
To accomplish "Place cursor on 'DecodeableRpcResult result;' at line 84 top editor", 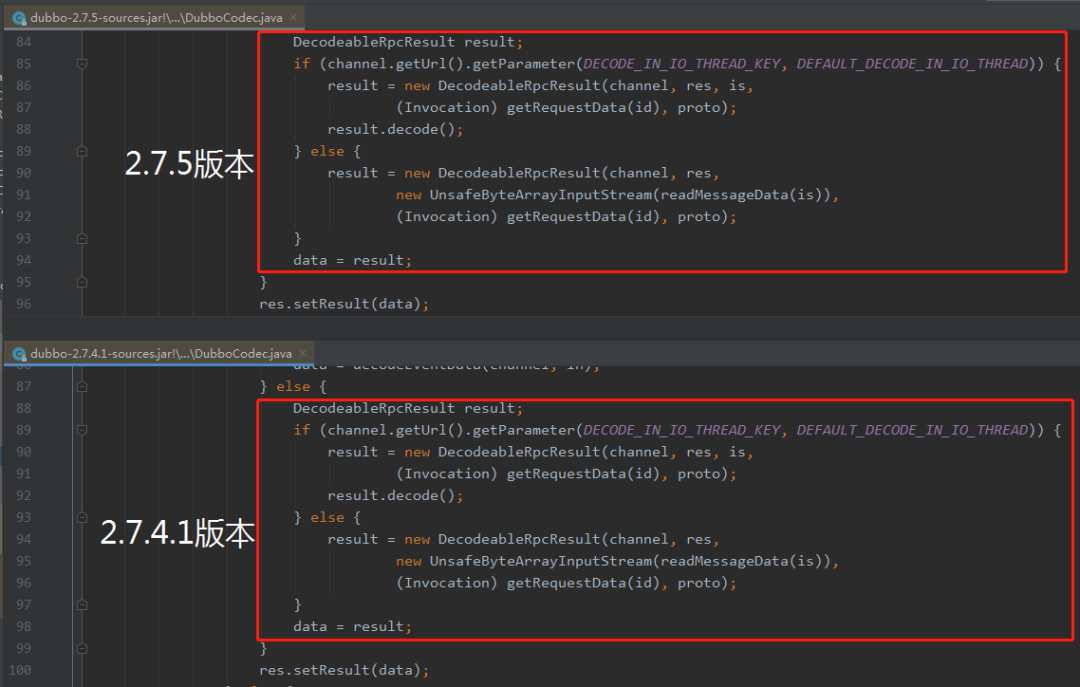I will pos(408,42).
